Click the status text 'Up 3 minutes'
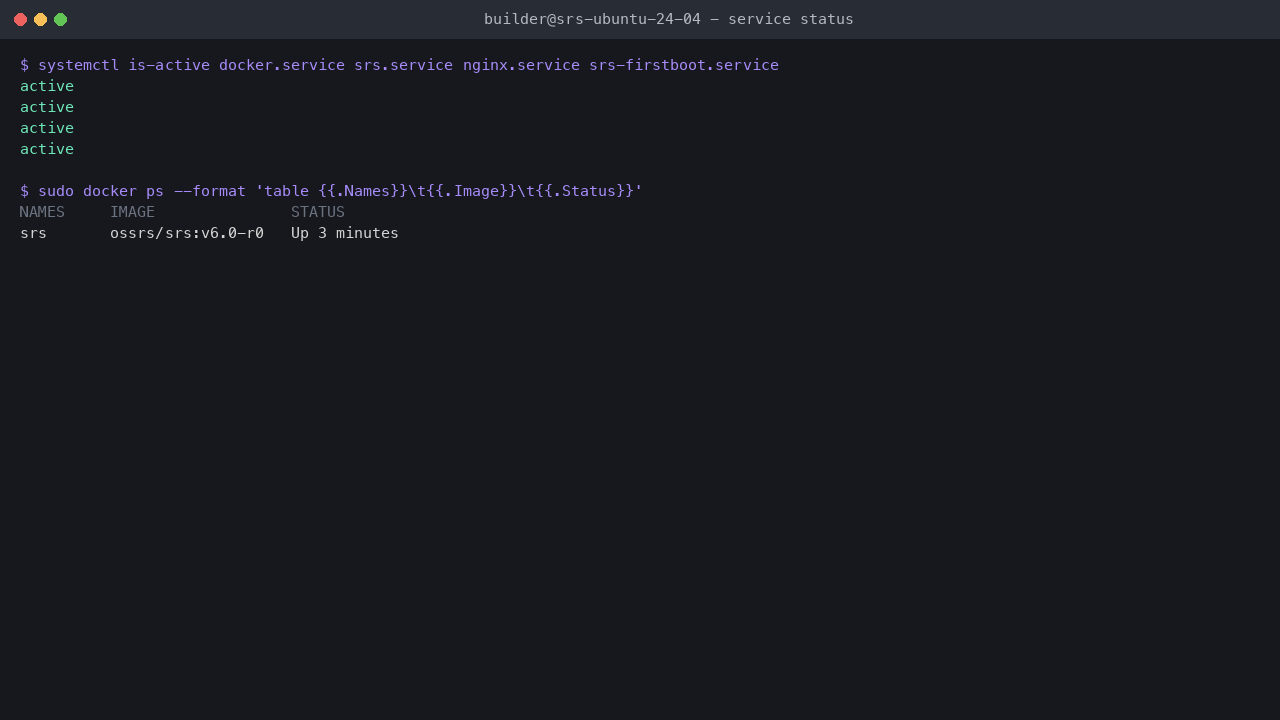Image resolution: width=1280 pixels, height=720 pixels. (x=345, y=233)
